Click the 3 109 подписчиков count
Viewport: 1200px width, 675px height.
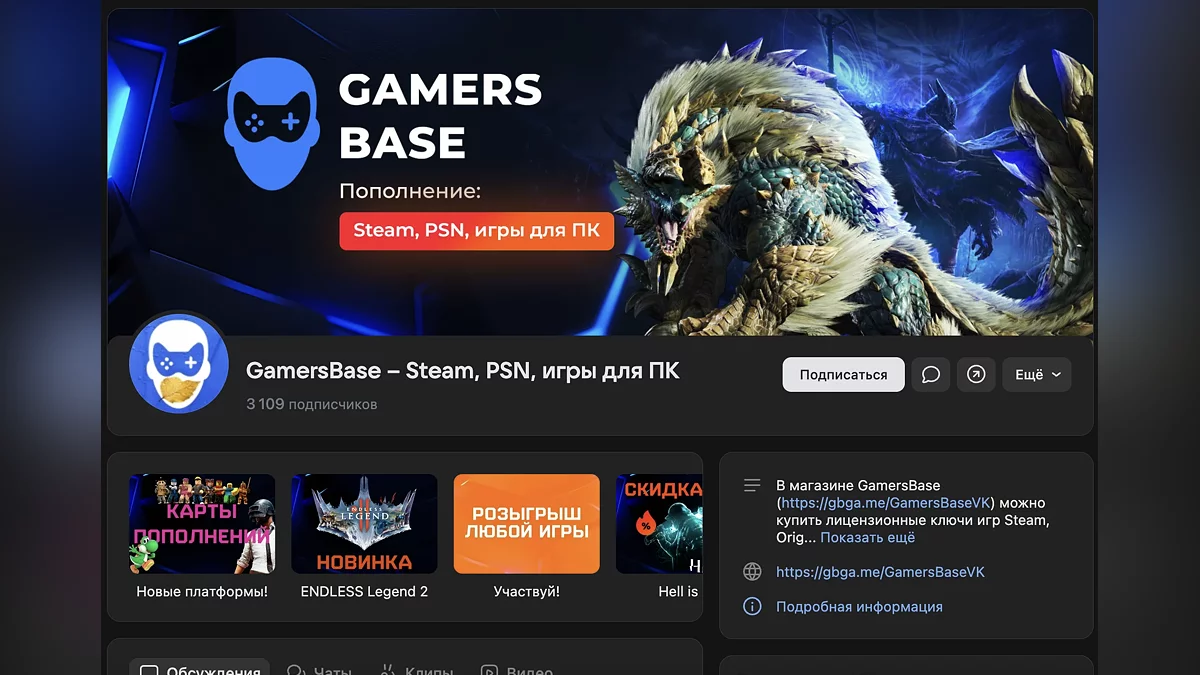coord(312,404)
